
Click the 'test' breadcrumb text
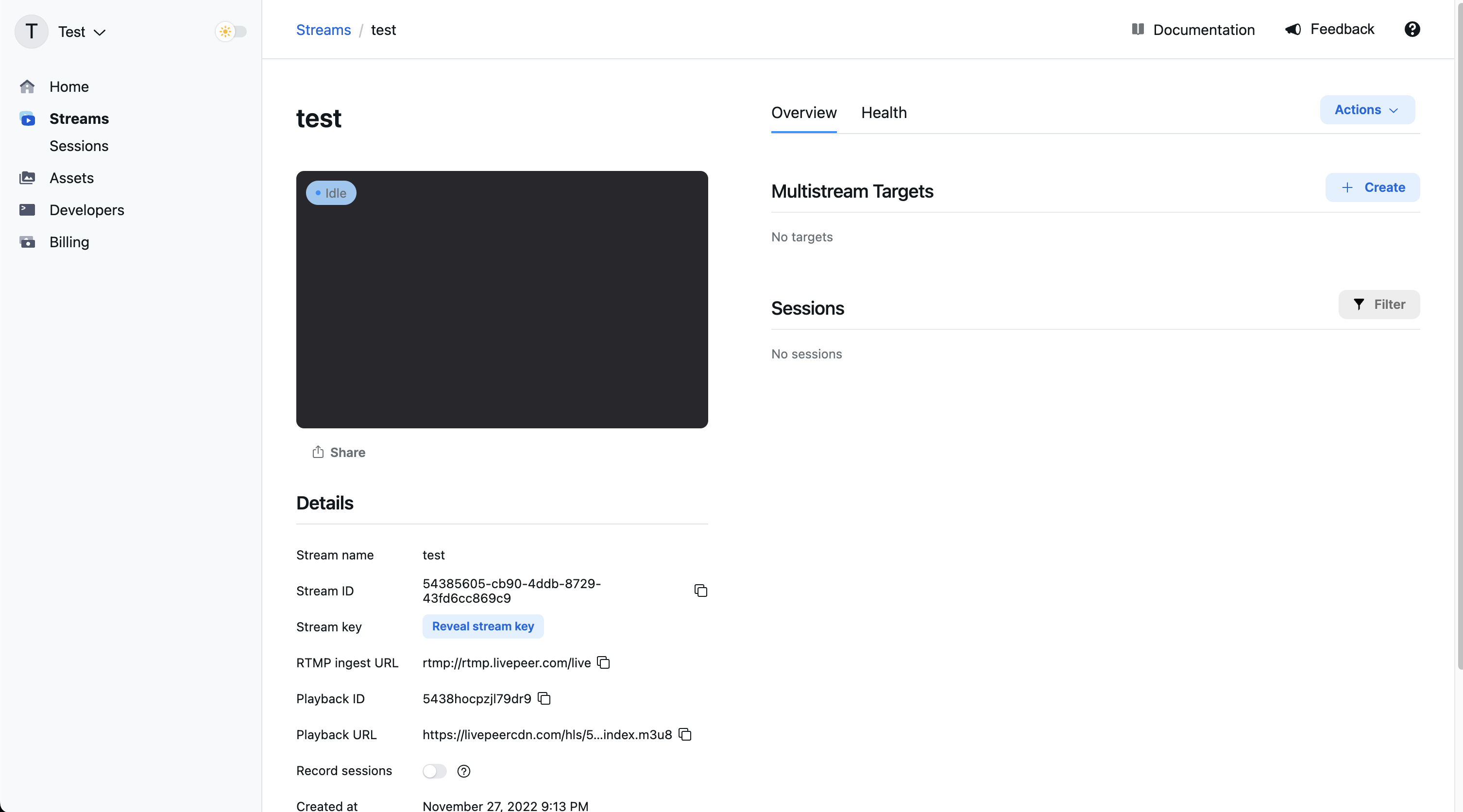(x=383, y=30)
